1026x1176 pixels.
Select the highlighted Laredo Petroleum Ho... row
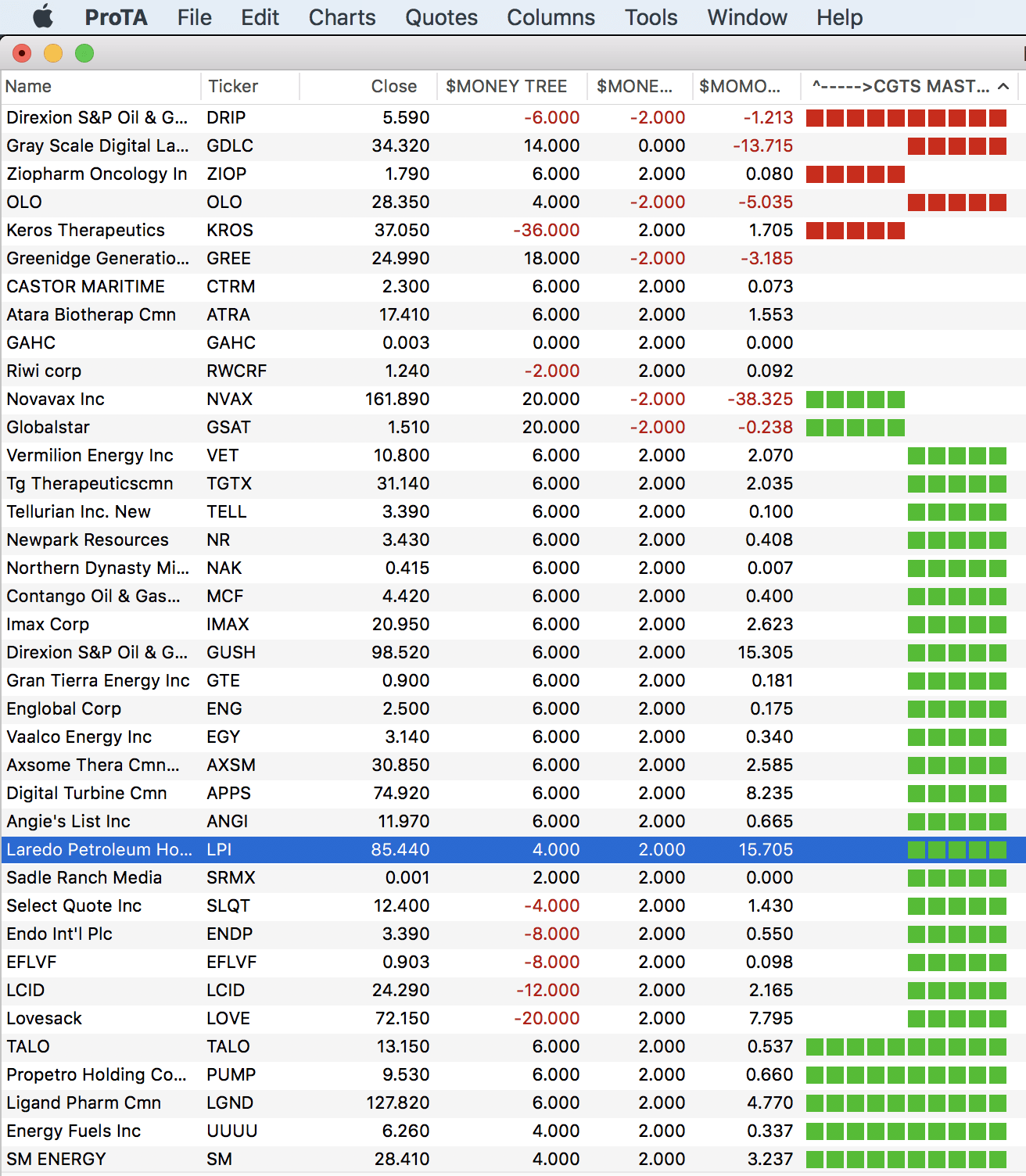[x=513, y=850]
